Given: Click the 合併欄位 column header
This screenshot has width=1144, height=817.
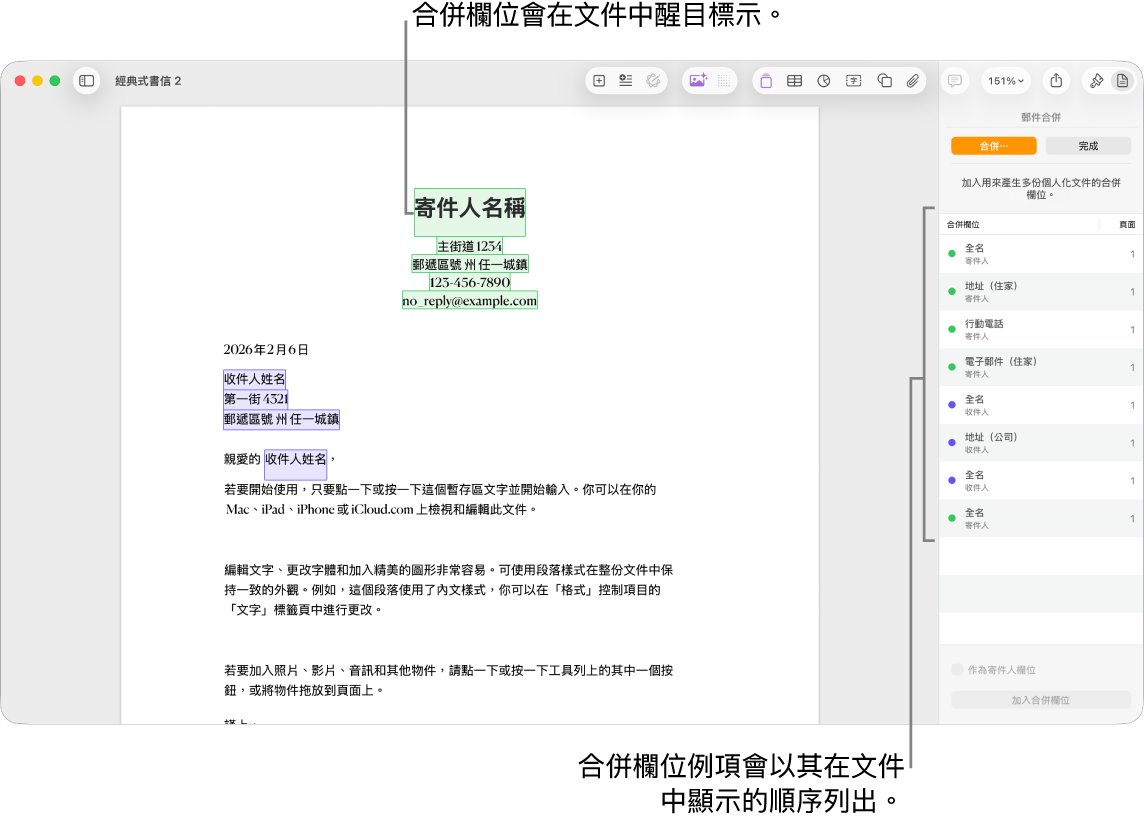Looking at the screenshot, I should [963, 225].
